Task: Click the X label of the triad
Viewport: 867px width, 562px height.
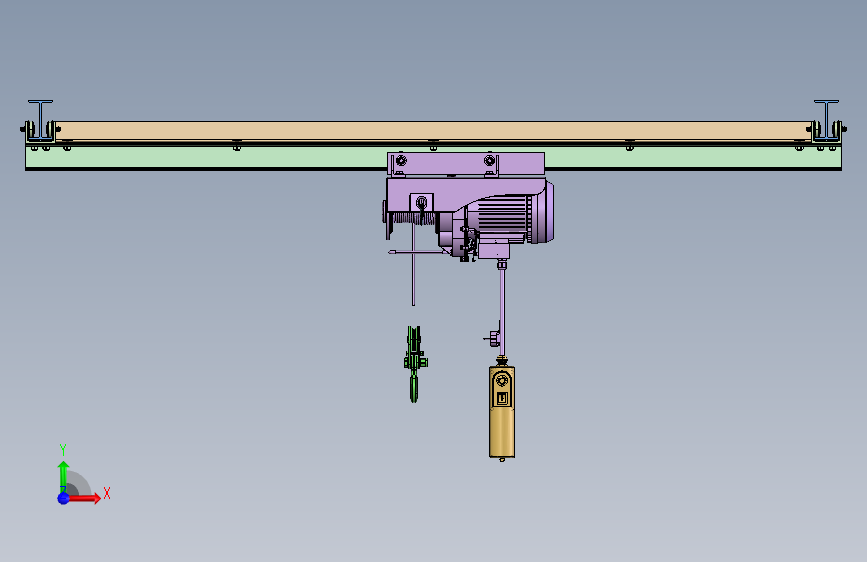Action: tap(107, 493)
